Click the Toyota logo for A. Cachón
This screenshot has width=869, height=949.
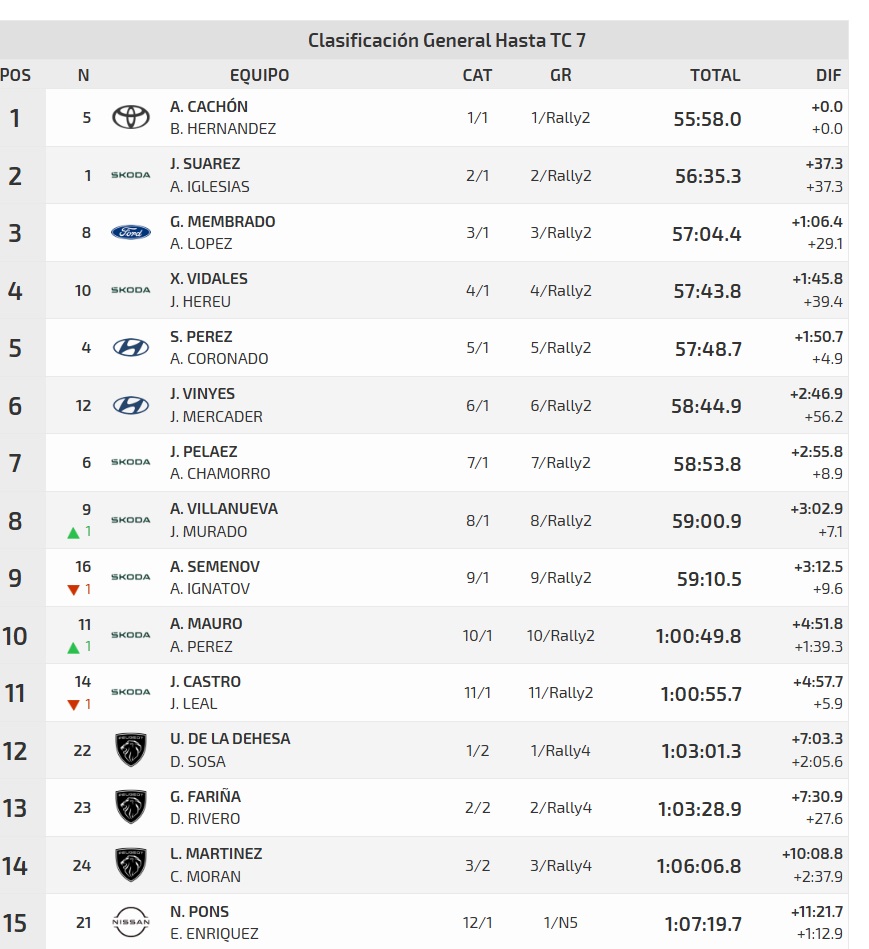[130, 118]
